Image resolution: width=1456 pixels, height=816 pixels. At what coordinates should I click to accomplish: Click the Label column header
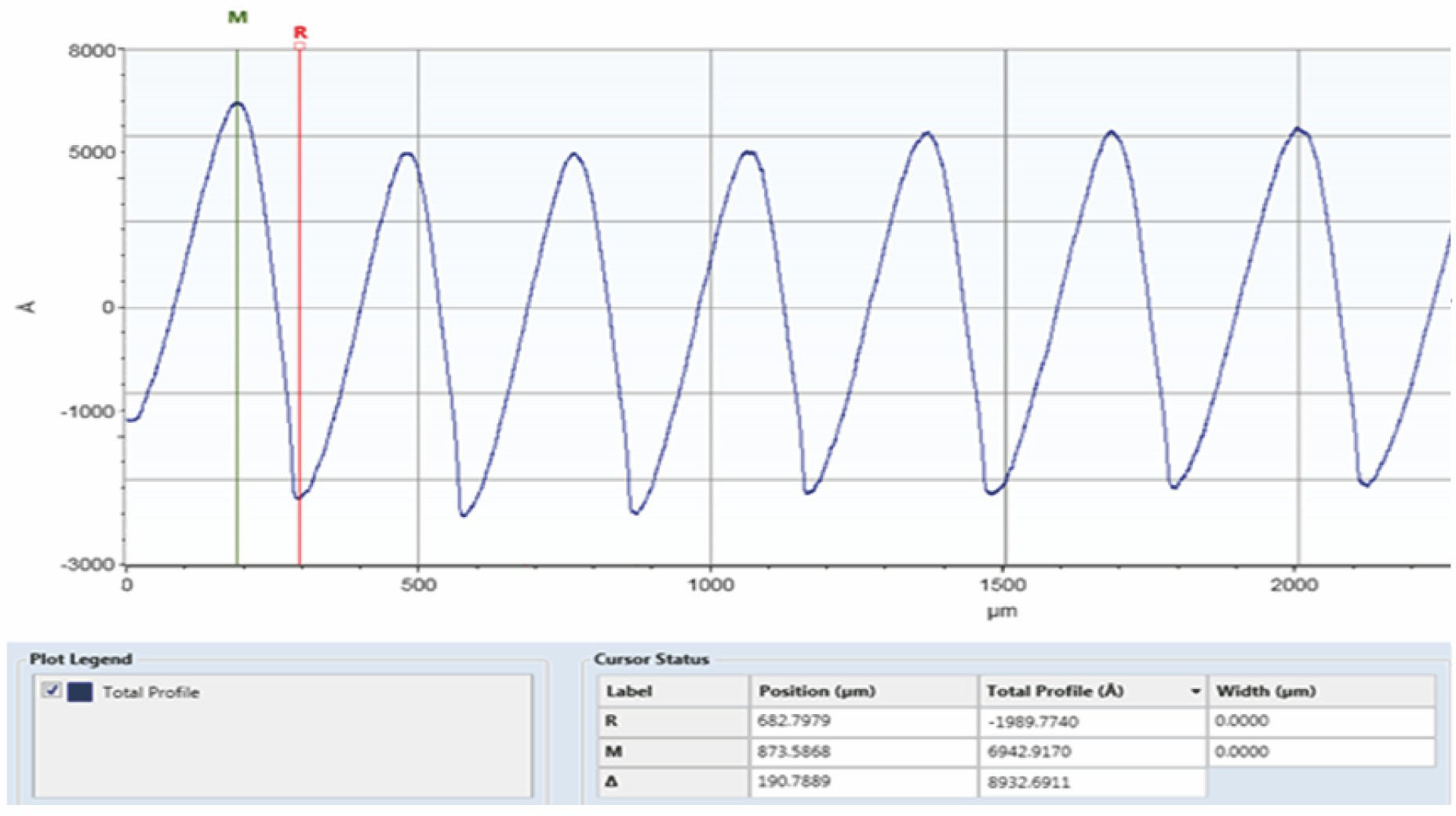click(629, 691)
